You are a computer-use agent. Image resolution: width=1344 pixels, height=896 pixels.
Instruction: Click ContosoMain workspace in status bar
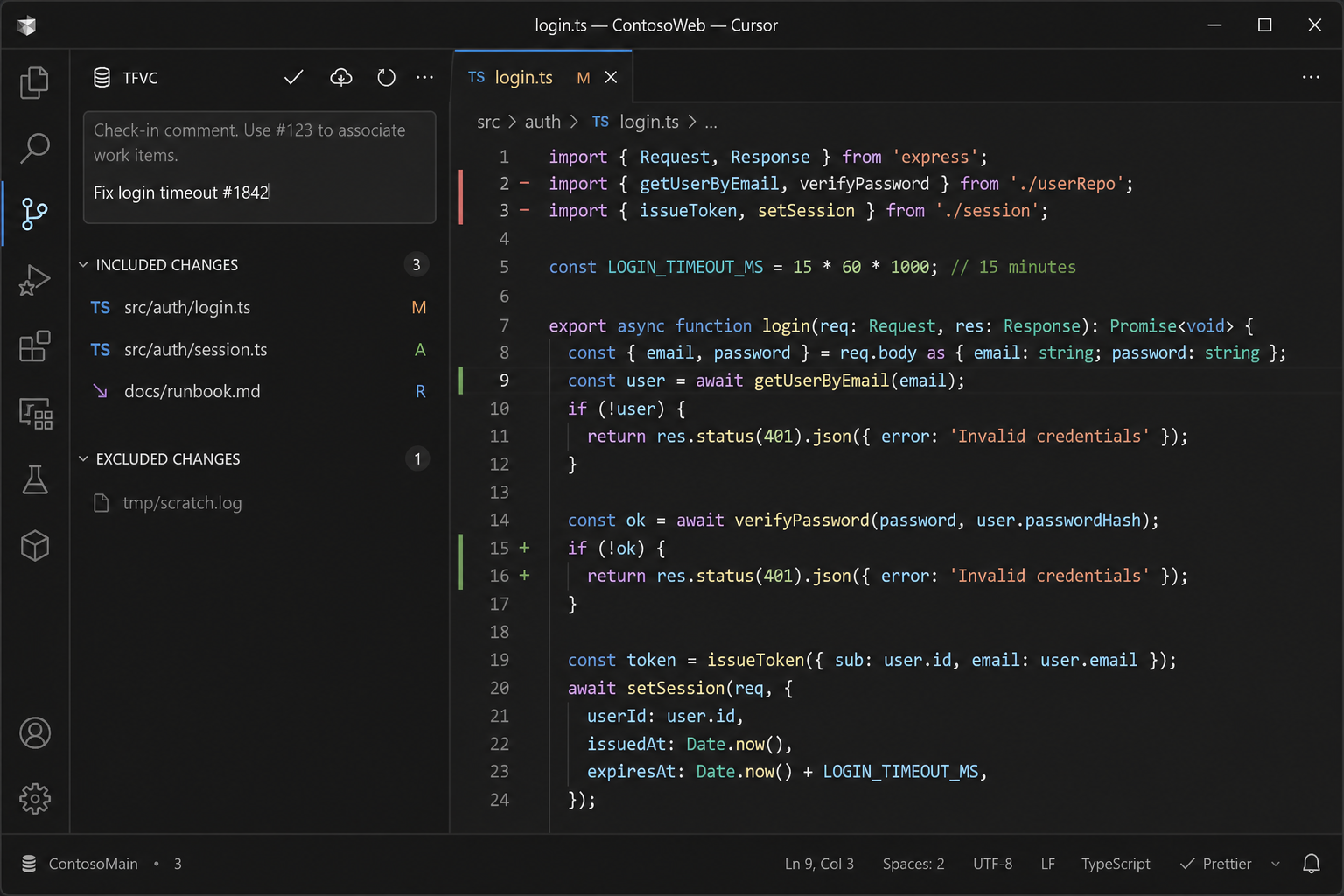pyautogui.click(x=93, y=864)
